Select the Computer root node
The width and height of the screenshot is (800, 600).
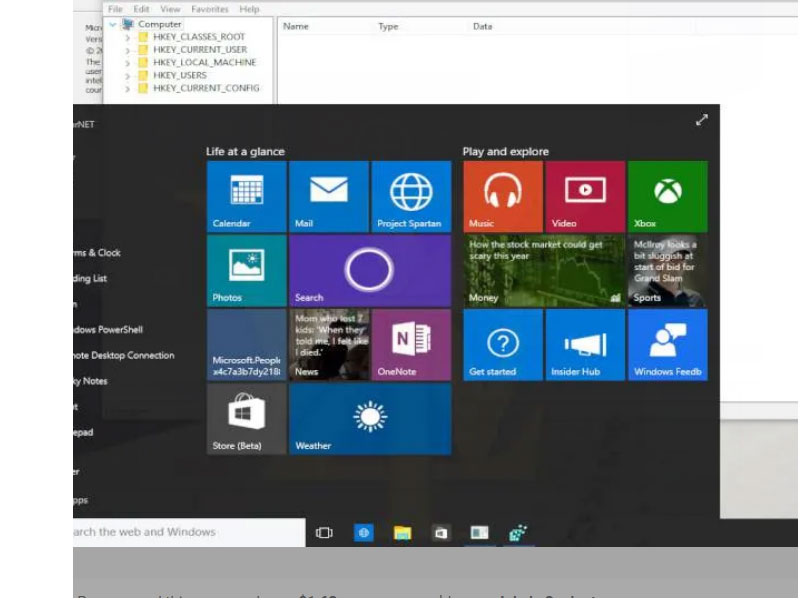(x=159, y=24)
